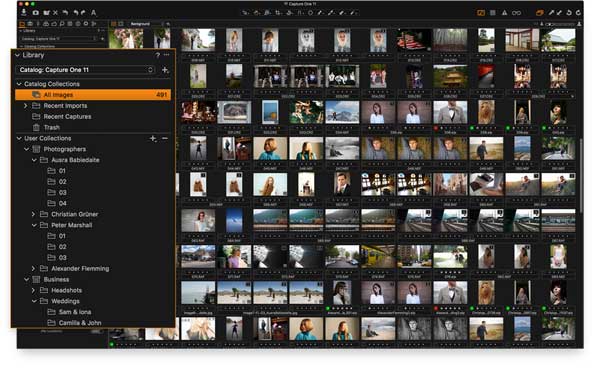Collapse the Weddings folder

[x=34, y=301]
